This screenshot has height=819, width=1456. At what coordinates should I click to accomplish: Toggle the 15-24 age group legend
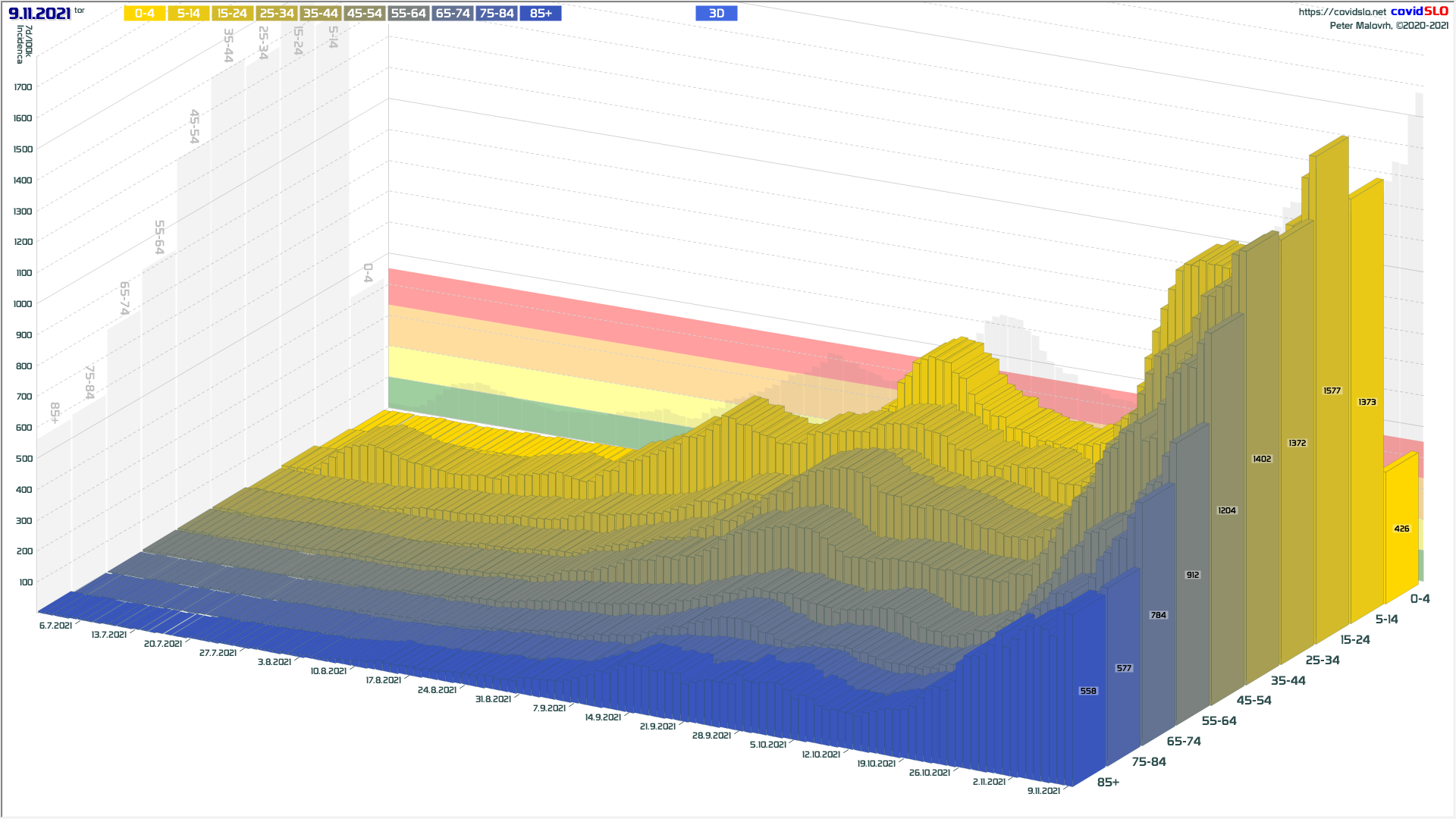[232, 14]
